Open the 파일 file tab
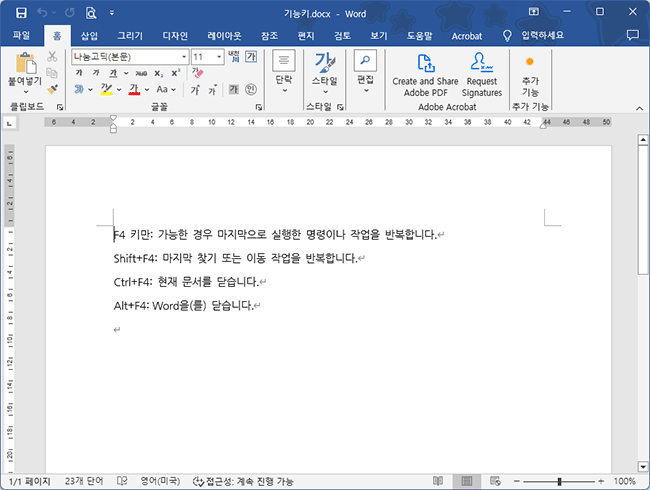Screen dimensions: 650x490 [x=21, y=36]
